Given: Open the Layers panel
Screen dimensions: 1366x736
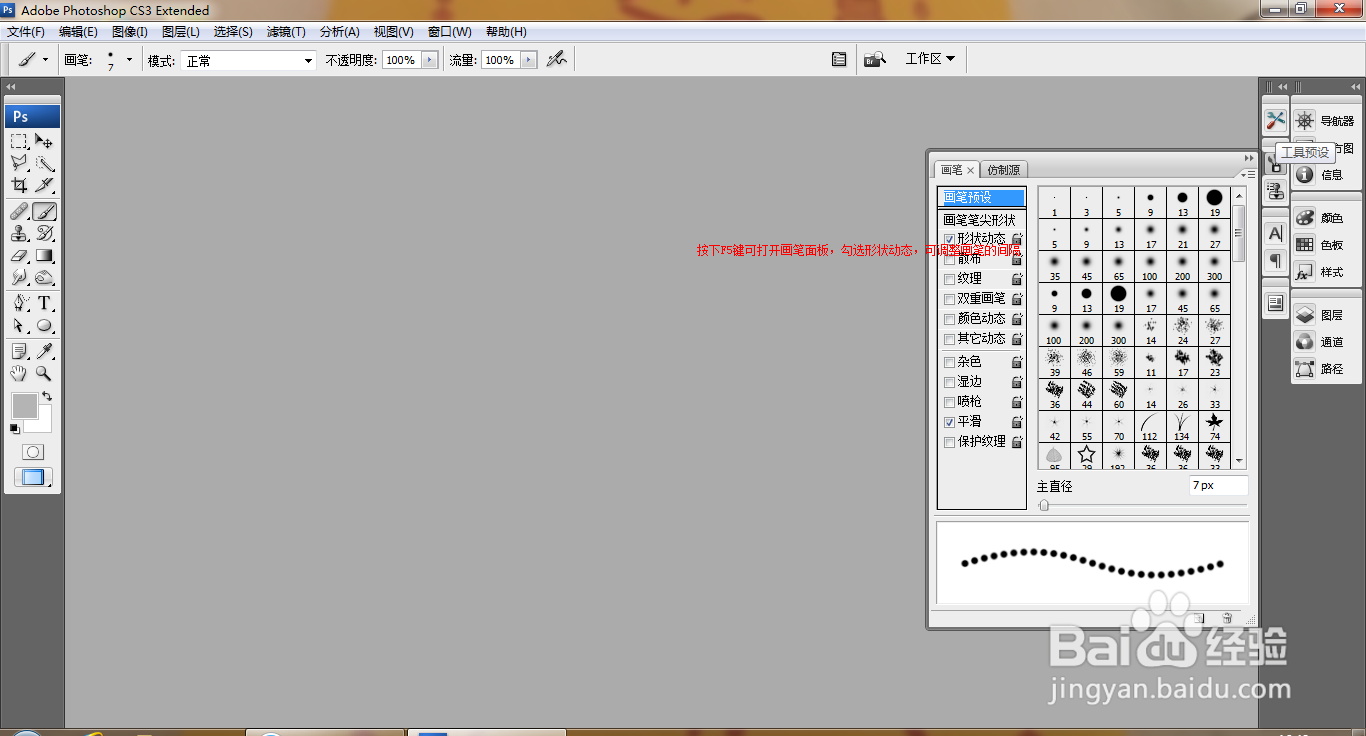Looking at the screenshot, I should [x=1320, y=315].
